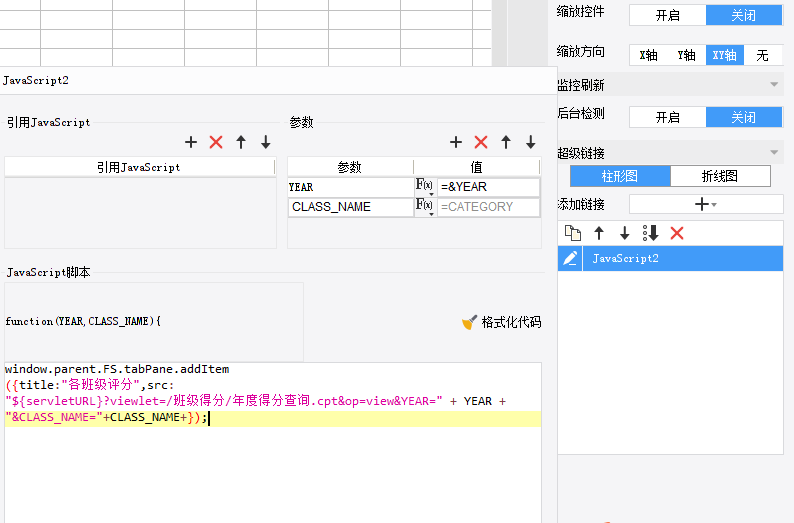Delete selected referenced JavaScript entry

coord(216,142)
